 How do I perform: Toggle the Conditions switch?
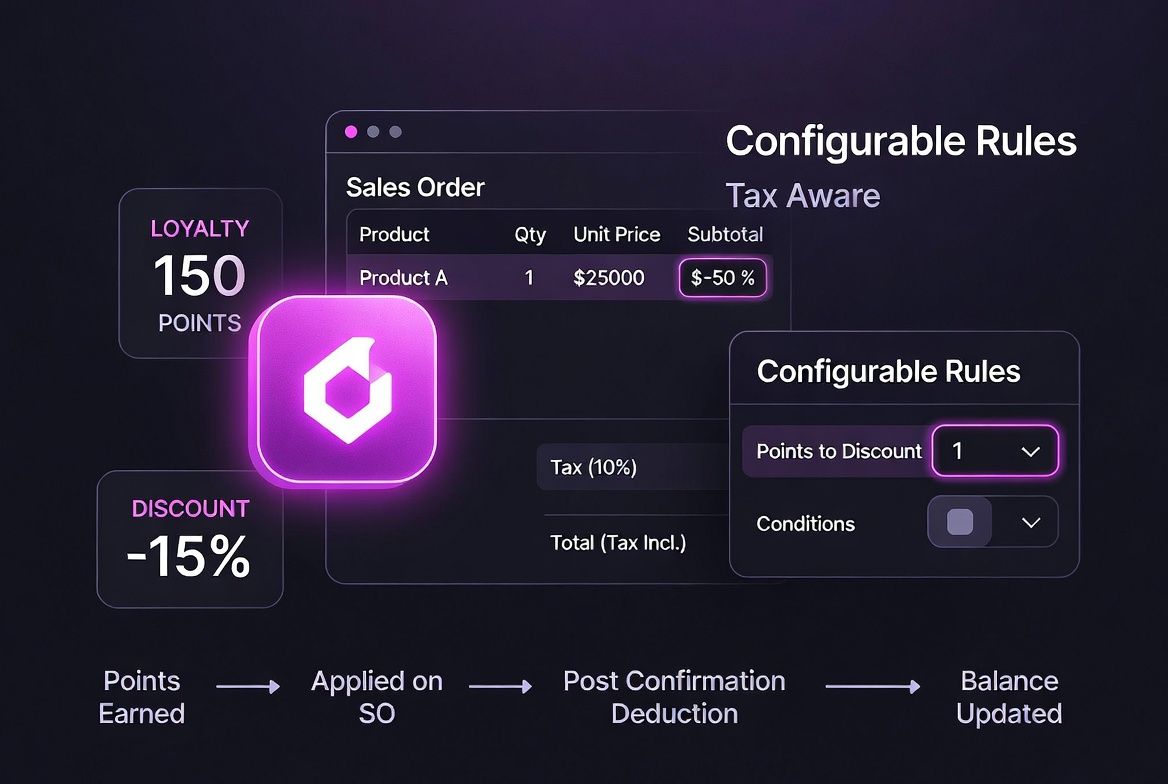point(959,522)
